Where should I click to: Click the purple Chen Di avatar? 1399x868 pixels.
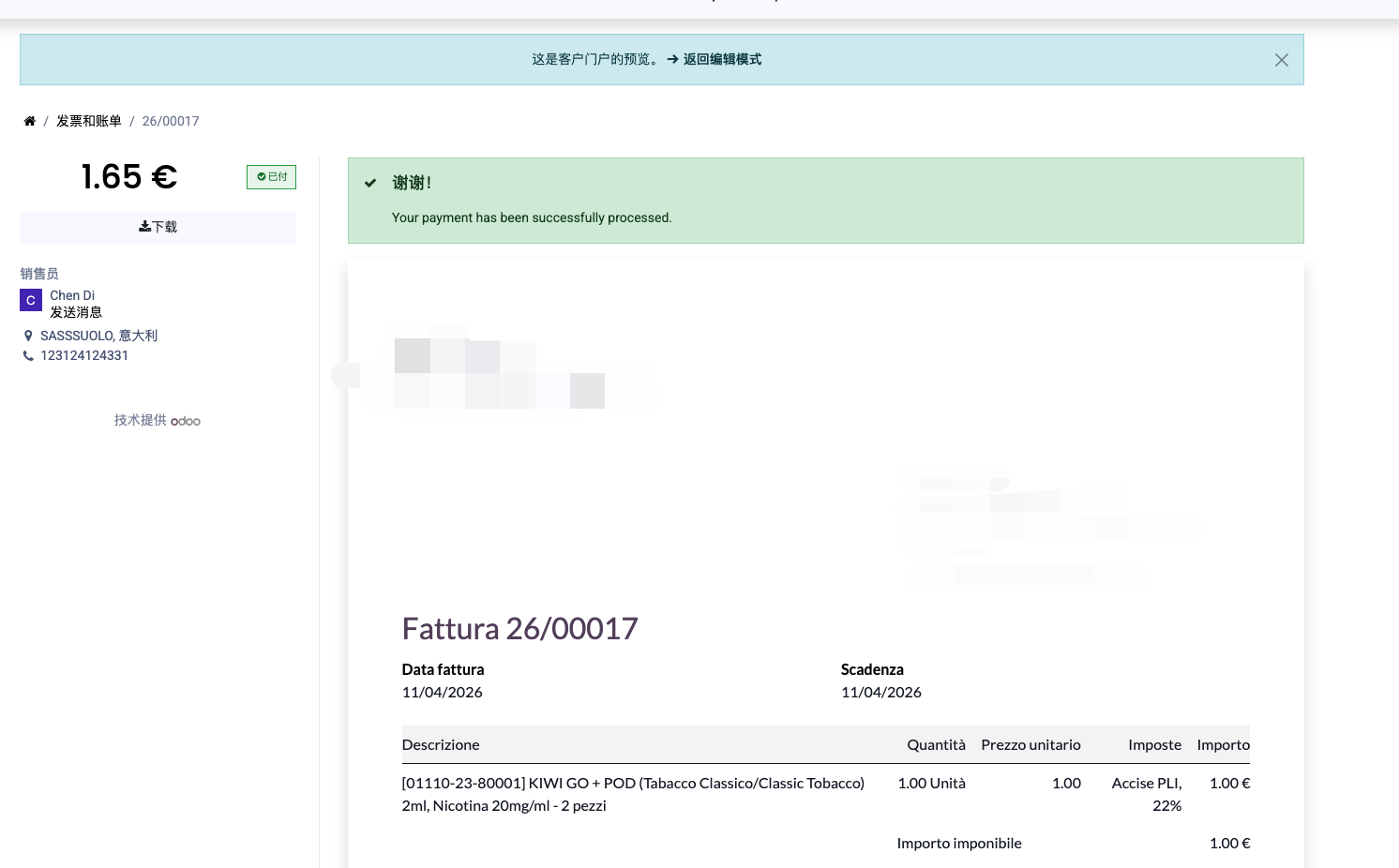31,300
